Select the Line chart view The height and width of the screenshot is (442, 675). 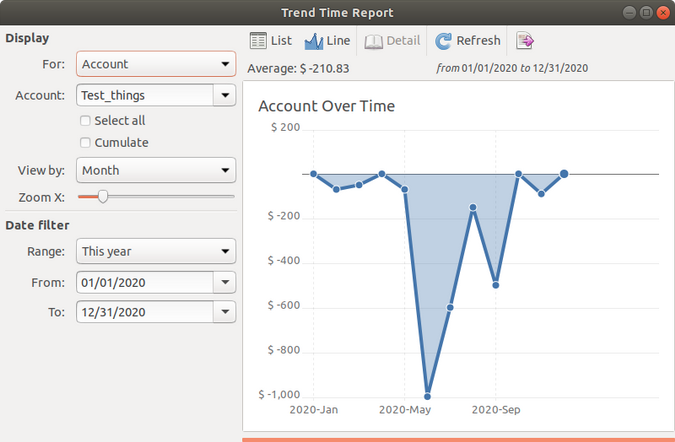pyautogui.click(x=327, y=41)
